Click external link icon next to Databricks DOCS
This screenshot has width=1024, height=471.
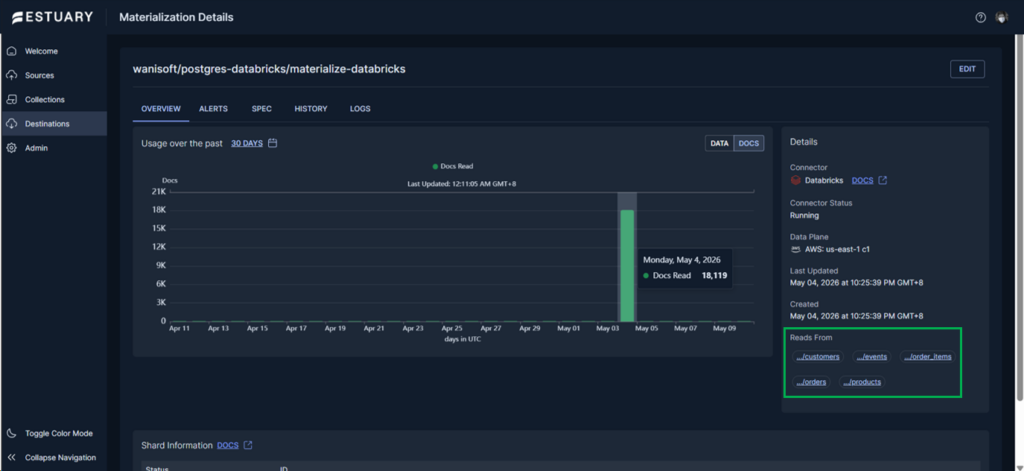point(882,180)
